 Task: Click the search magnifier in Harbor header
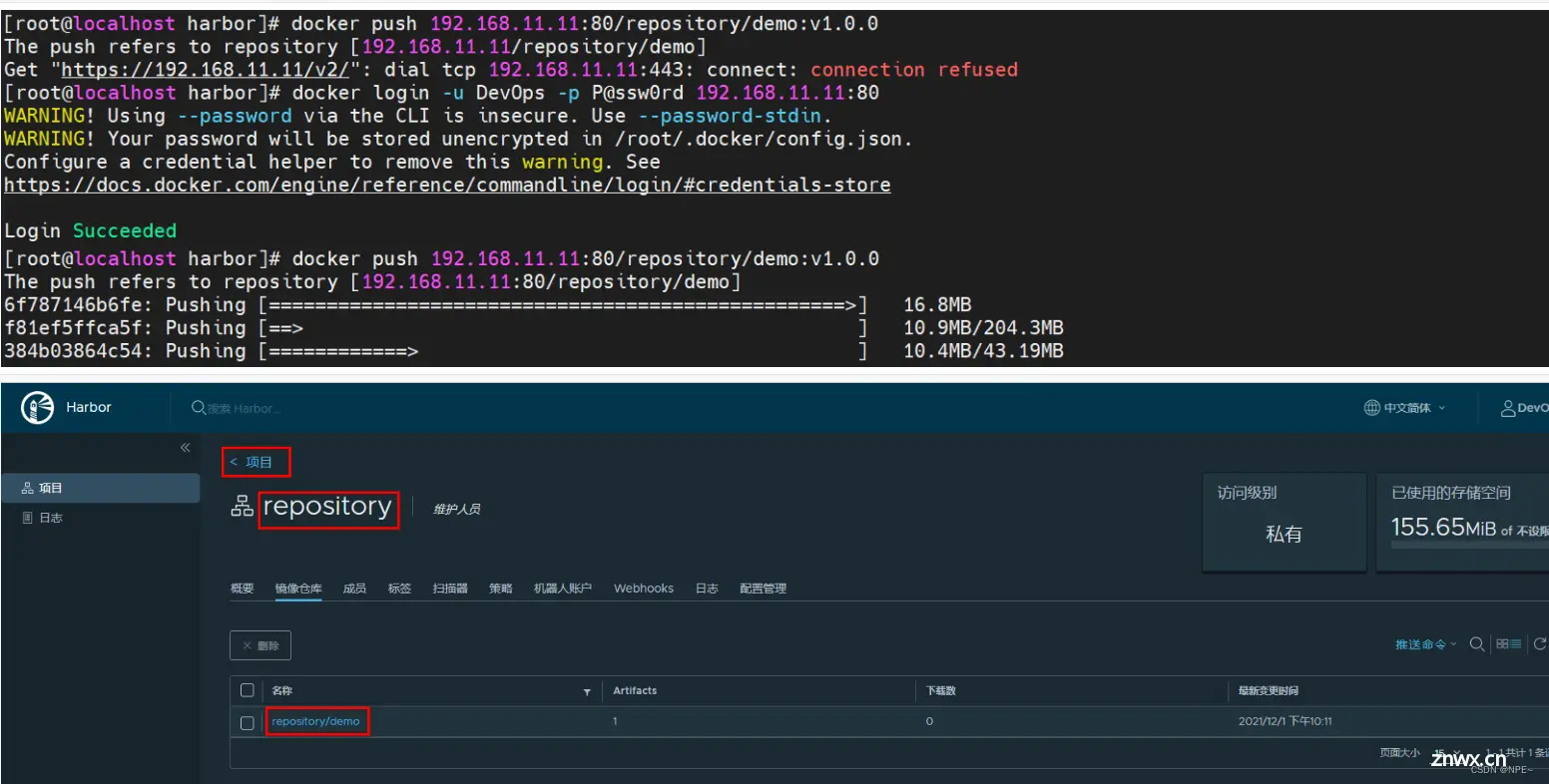coord(199,408)
